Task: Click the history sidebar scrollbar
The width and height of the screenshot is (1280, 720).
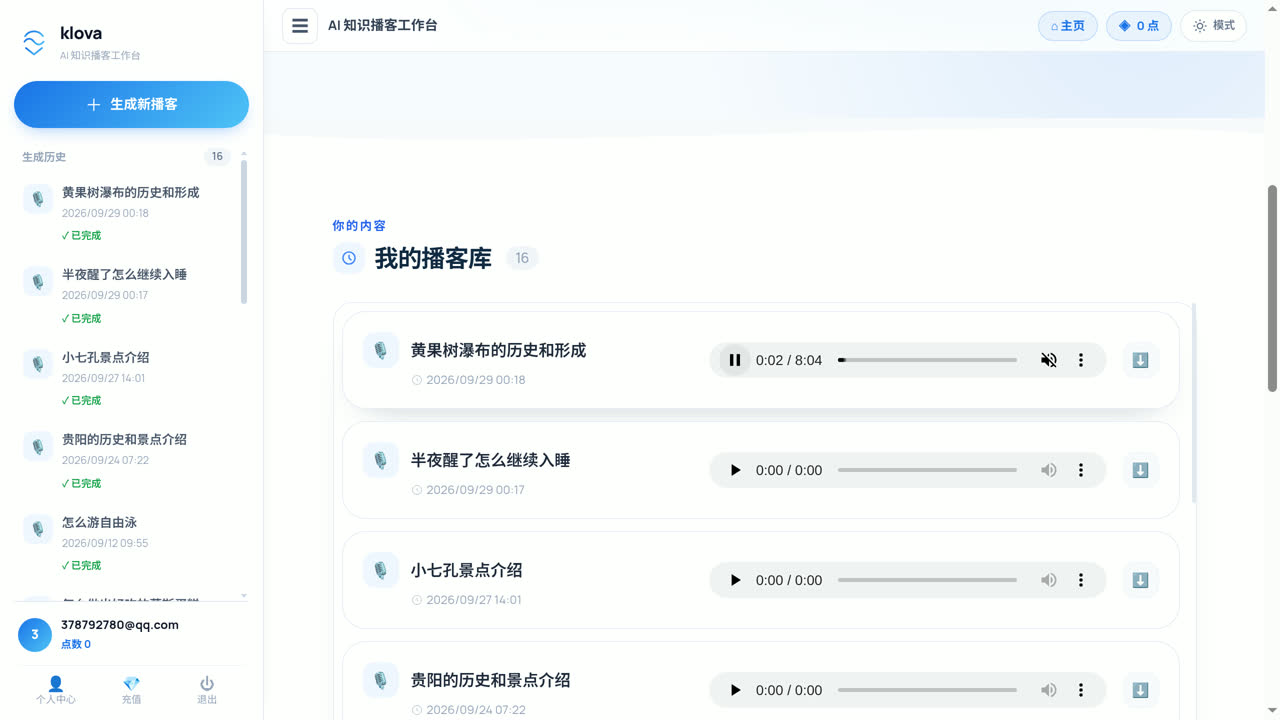Action: pyautogui.click(x=244, y=232)
